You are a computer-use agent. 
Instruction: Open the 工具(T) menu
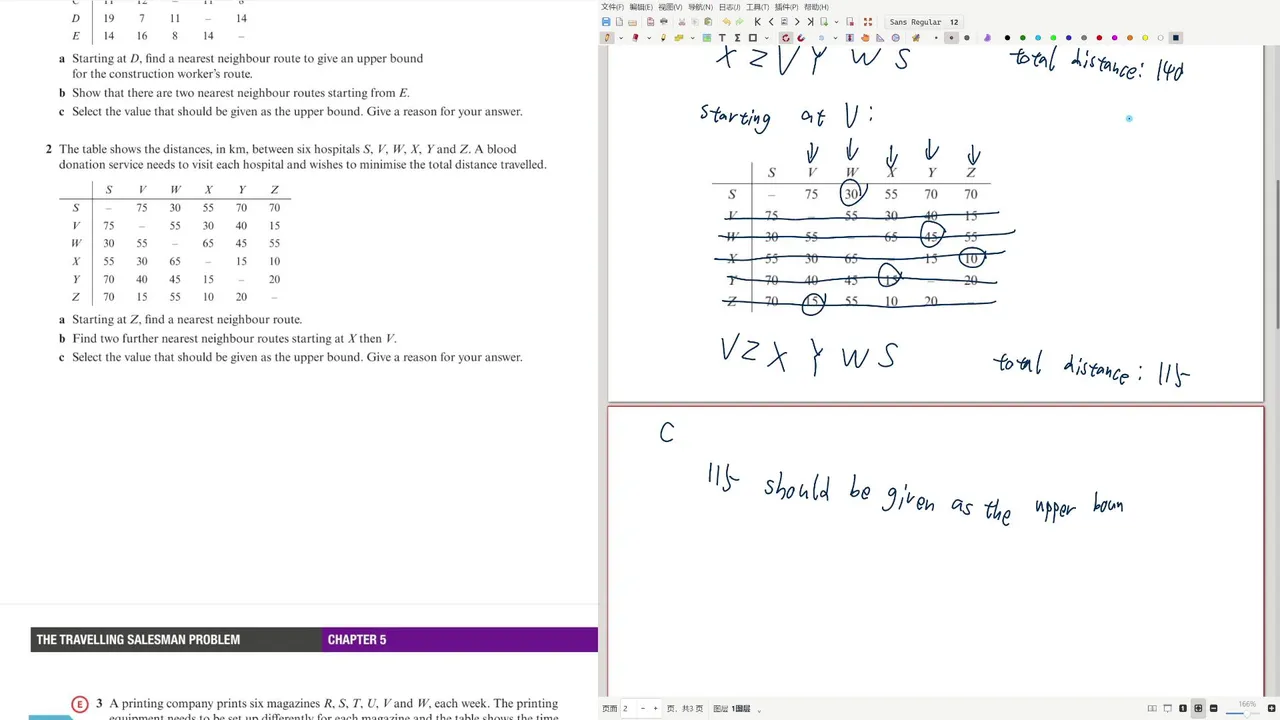[757, 7]
